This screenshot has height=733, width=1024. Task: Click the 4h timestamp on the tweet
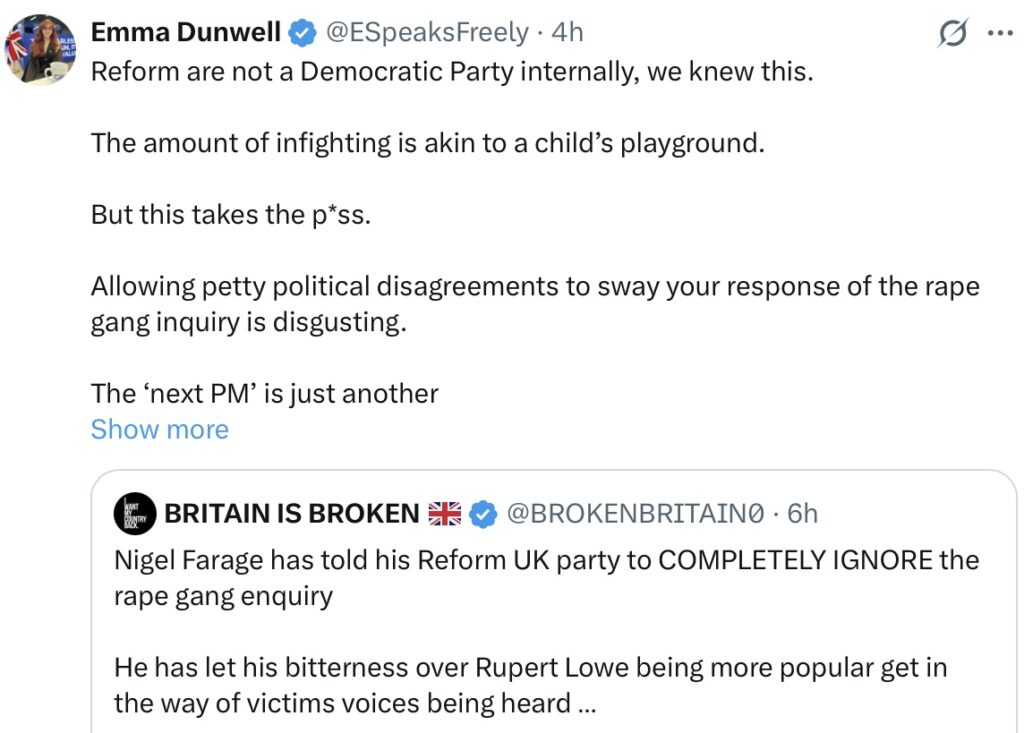[567, 32]
